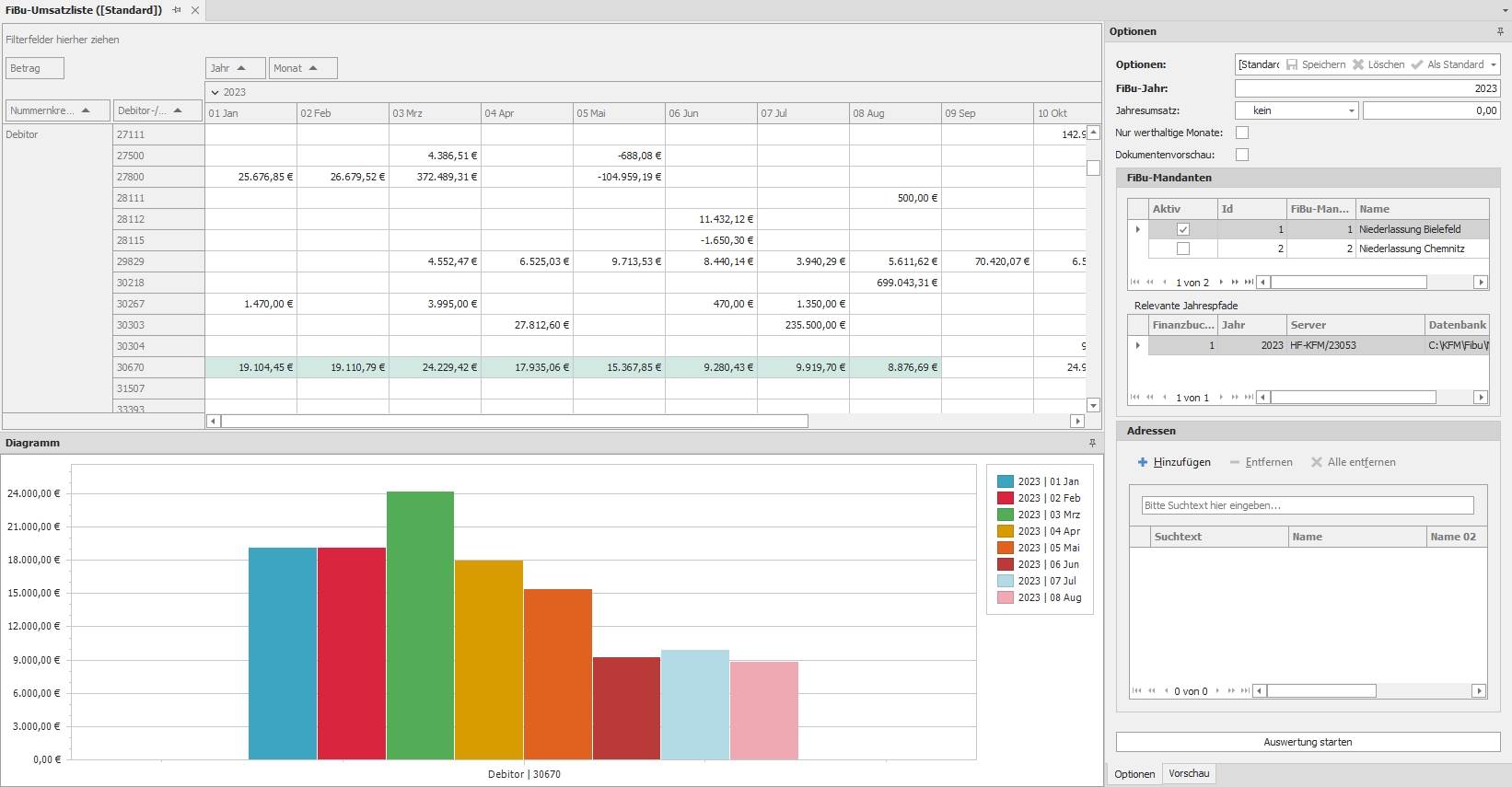
Task: Click the Entfernen button
Action: tap(1262, 462)
